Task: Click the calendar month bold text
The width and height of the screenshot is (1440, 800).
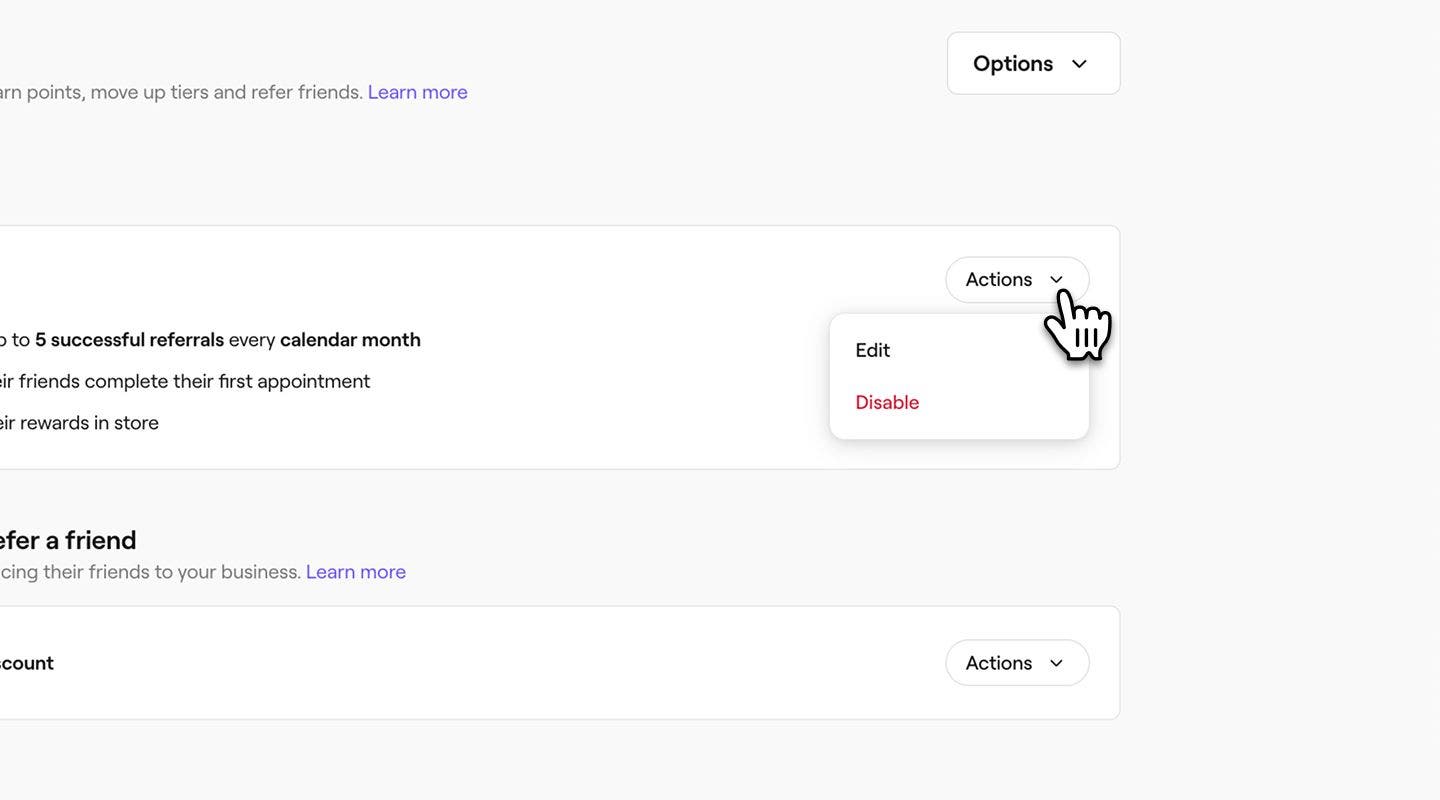Action: click(x=350, y=338)
